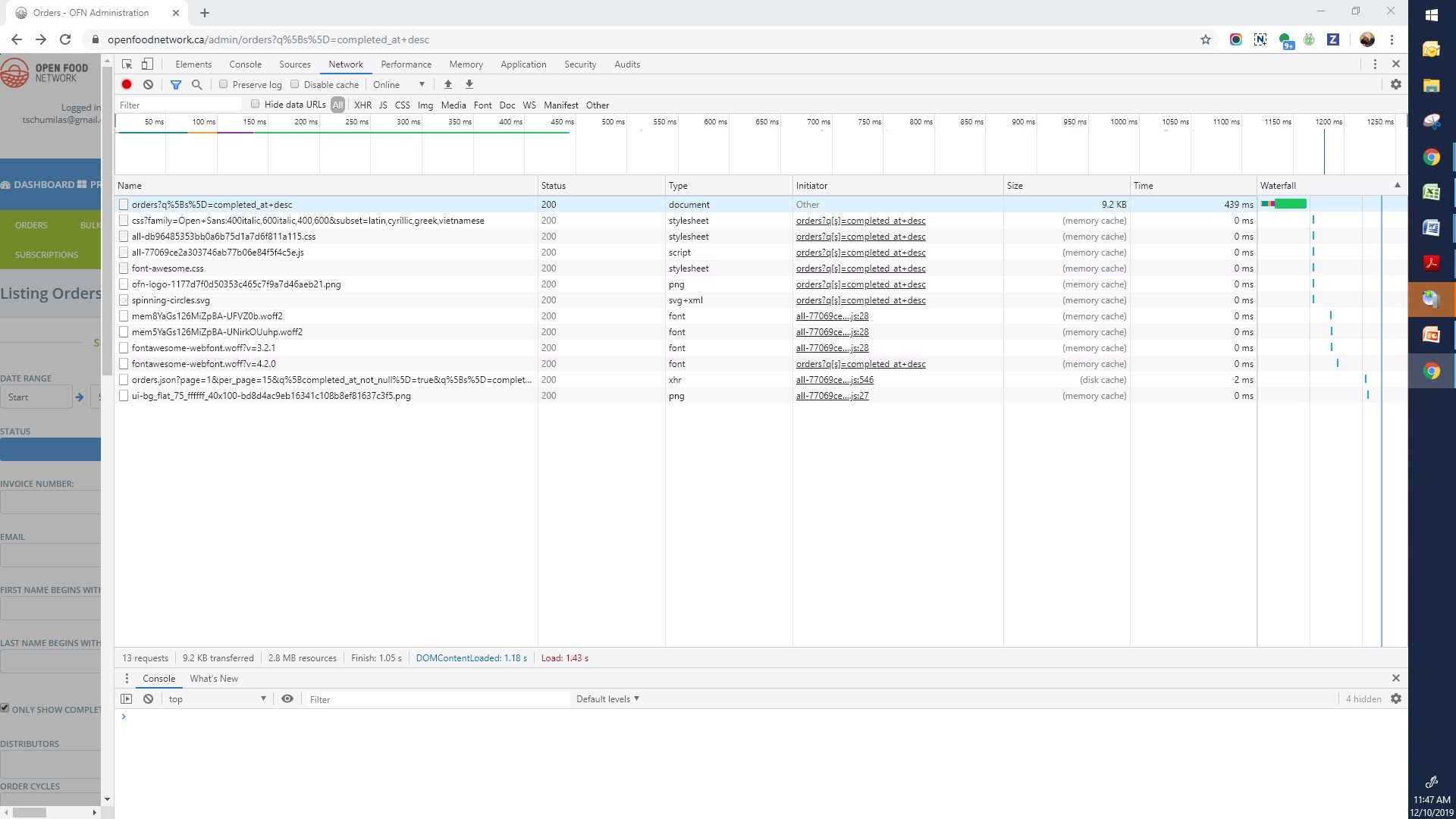Export HAR file with download arrow

[469, 84]
